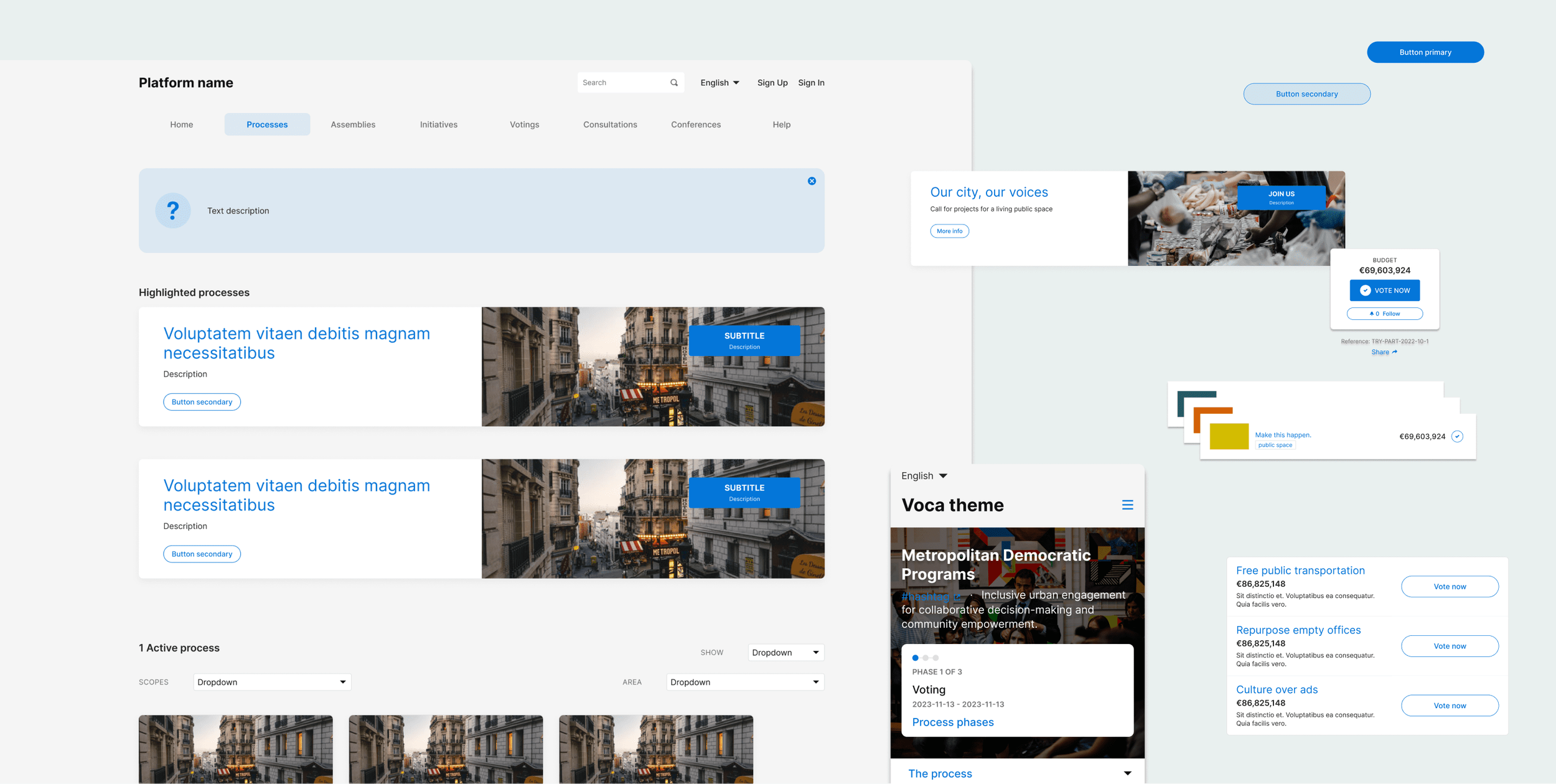
Task: Open the AREA dropdown
Action: (x=744, y=682)
